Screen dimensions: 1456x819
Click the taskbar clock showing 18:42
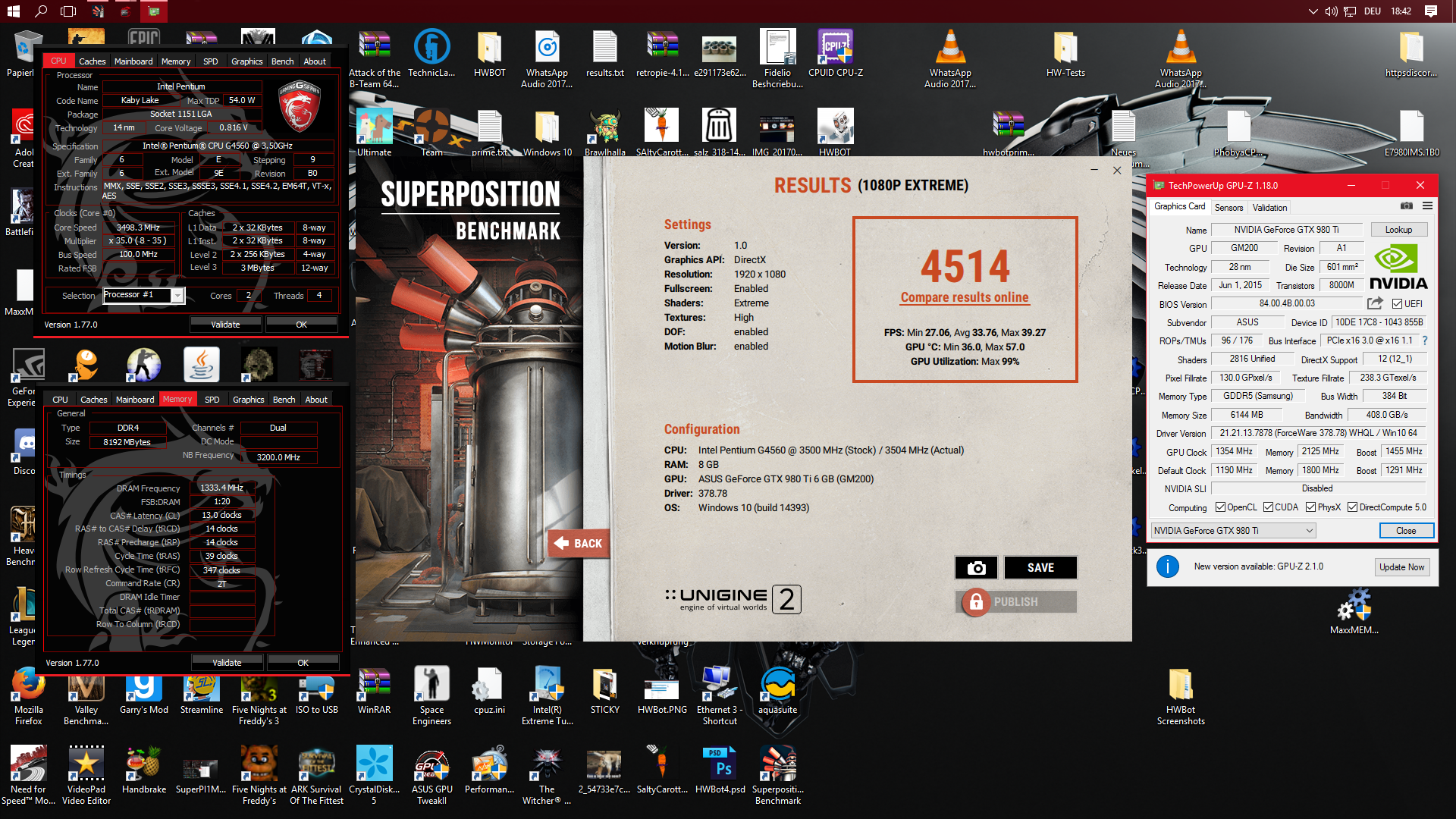click(1401, 11)
